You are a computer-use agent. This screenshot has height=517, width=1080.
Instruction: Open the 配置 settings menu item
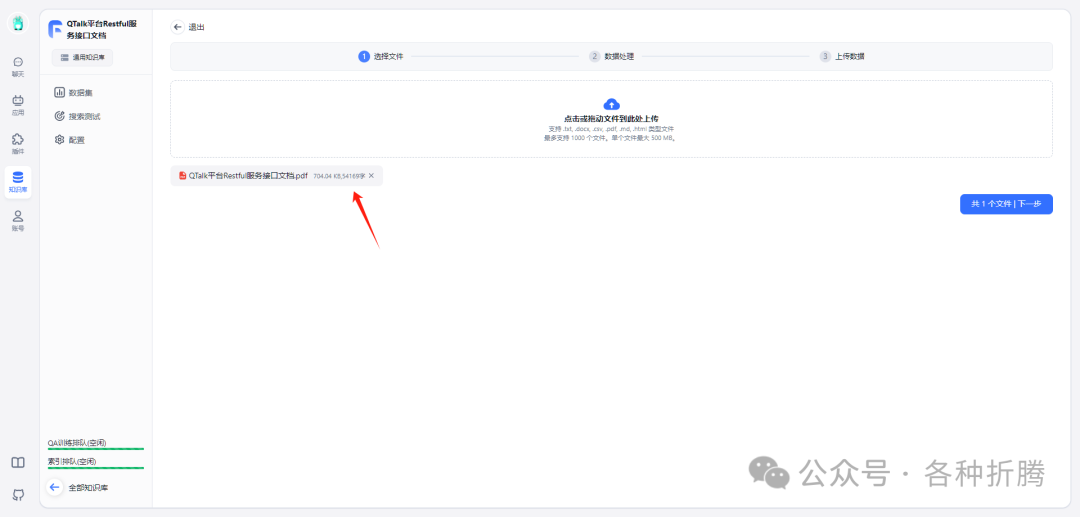[x=70, y=140]
